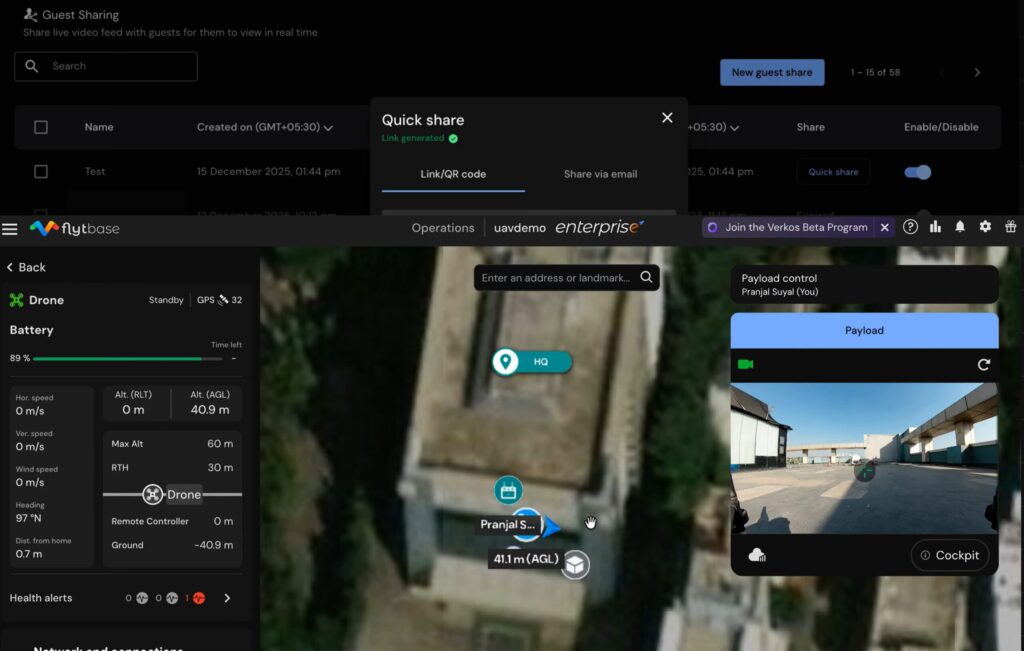The width and height of the screenshot is (1024, 651).
Task: Select the Link/QR code tab
Action: pyautogui.click(x=453, y=174)
